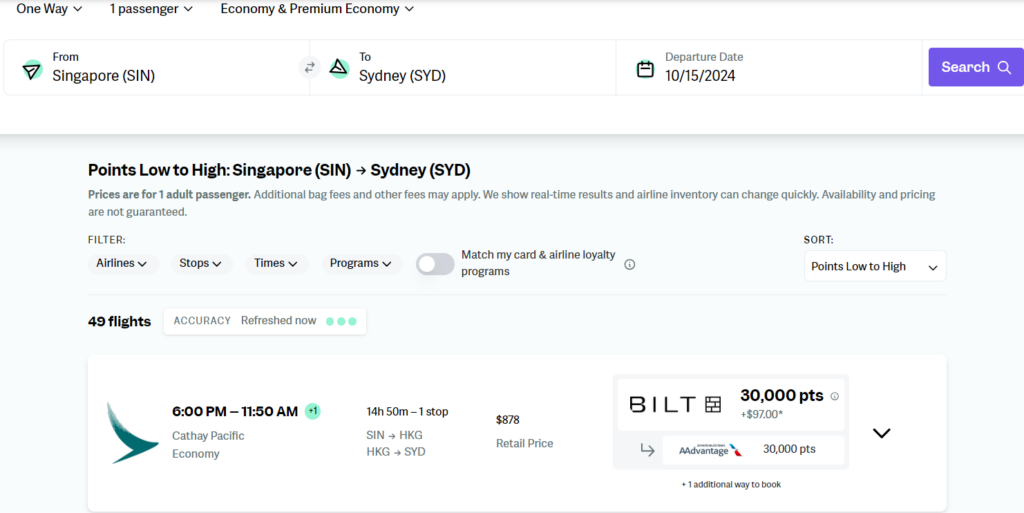Expand the Cathay Pacific flight details chevron
This screenshot has height=513, width=1024.
click(x=882, y=433)
